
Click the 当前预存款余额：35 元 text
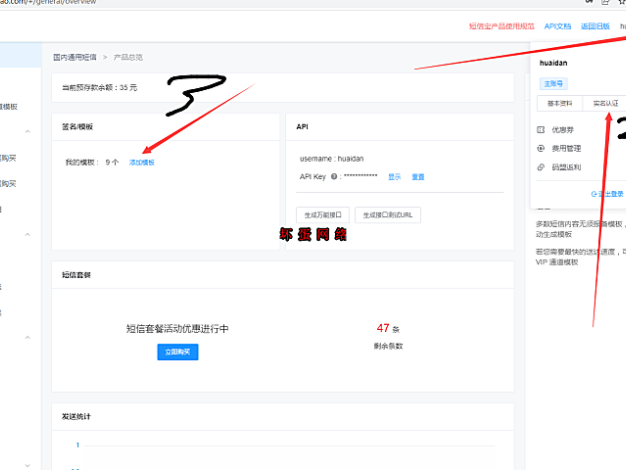(x=99, y=87)
